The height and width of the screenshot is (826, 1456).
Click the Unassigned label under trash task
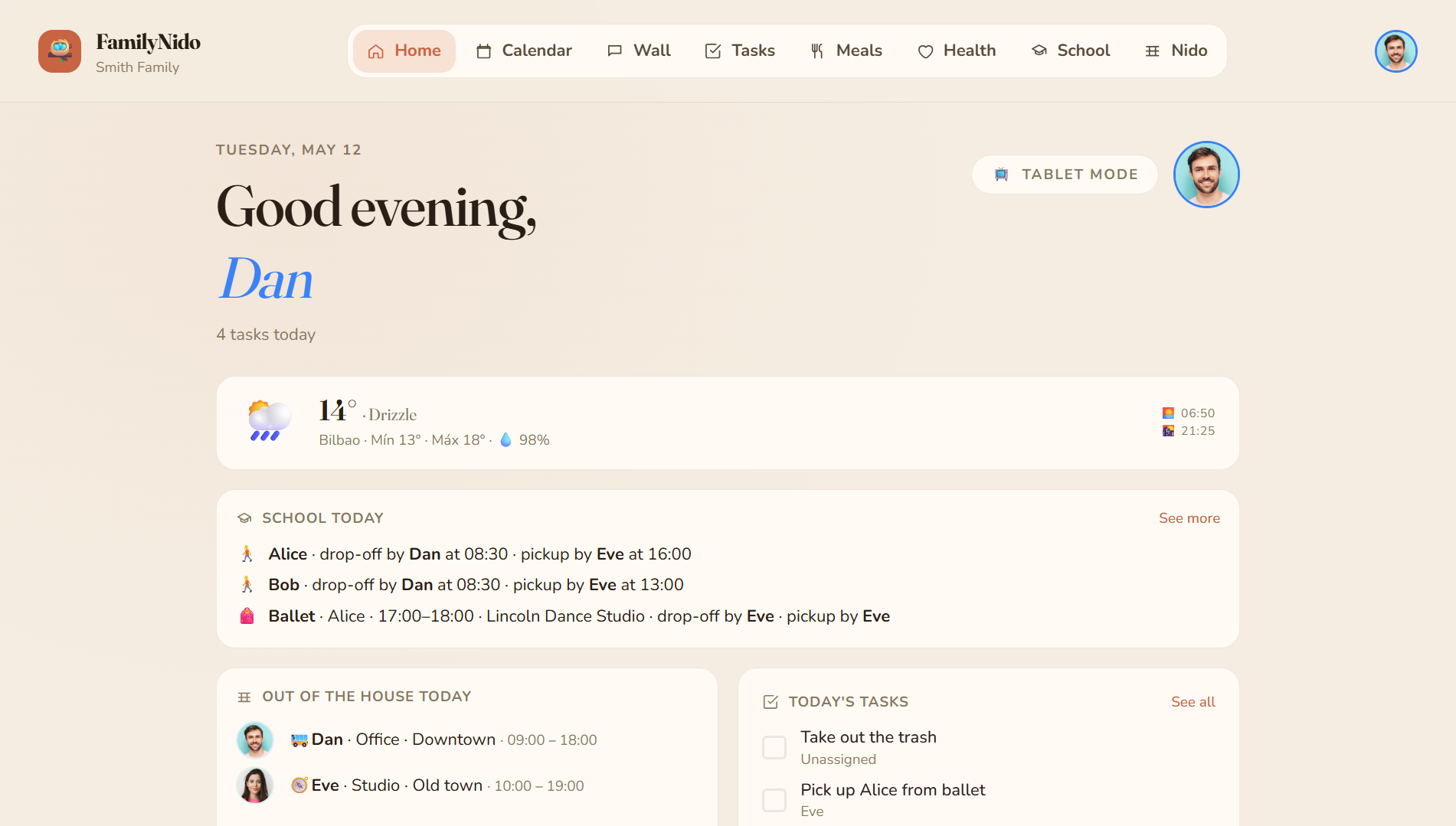(838, 759)
